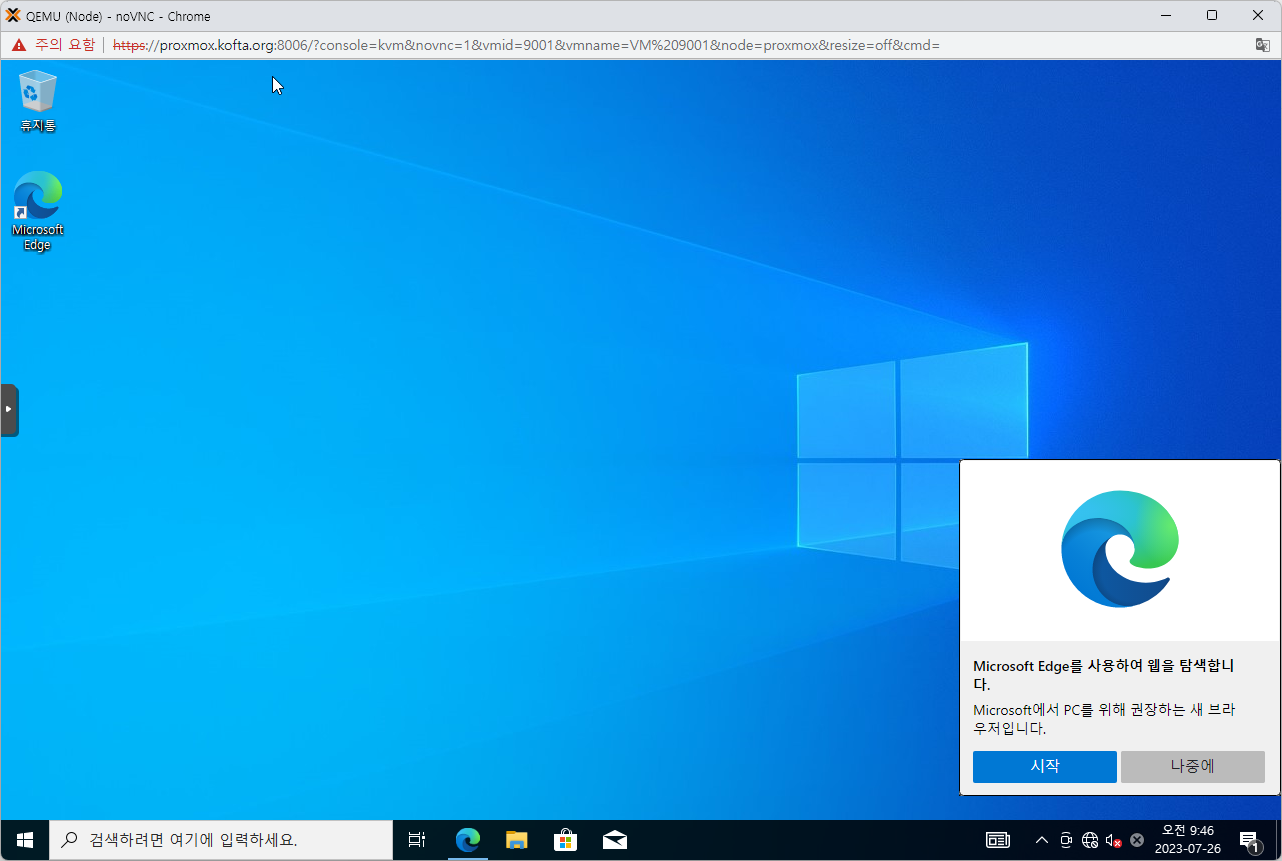
Task: Open the Windows Start menu
Action: [25, 840]
